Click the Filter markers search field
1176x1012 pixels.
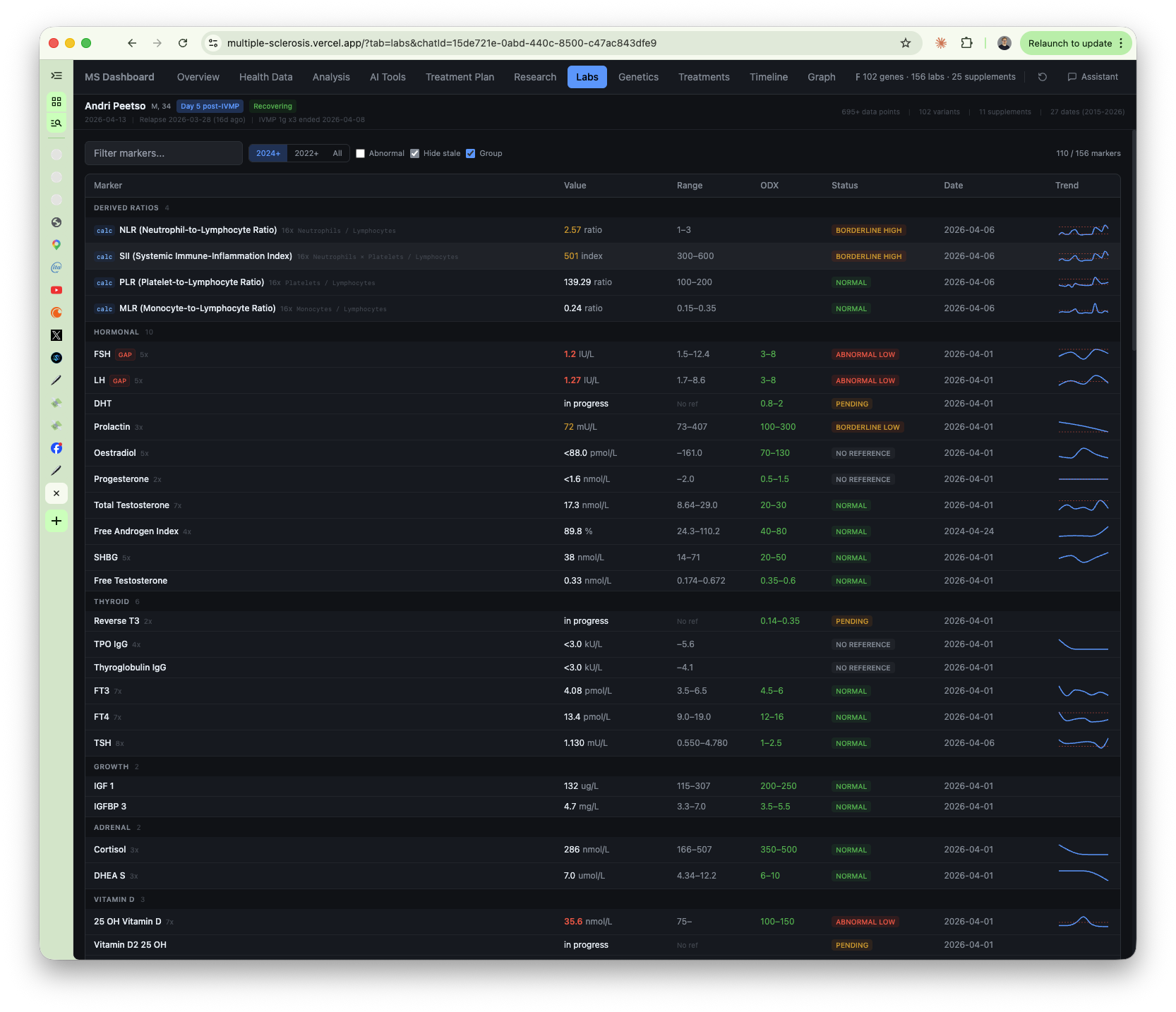coord(164,153)
